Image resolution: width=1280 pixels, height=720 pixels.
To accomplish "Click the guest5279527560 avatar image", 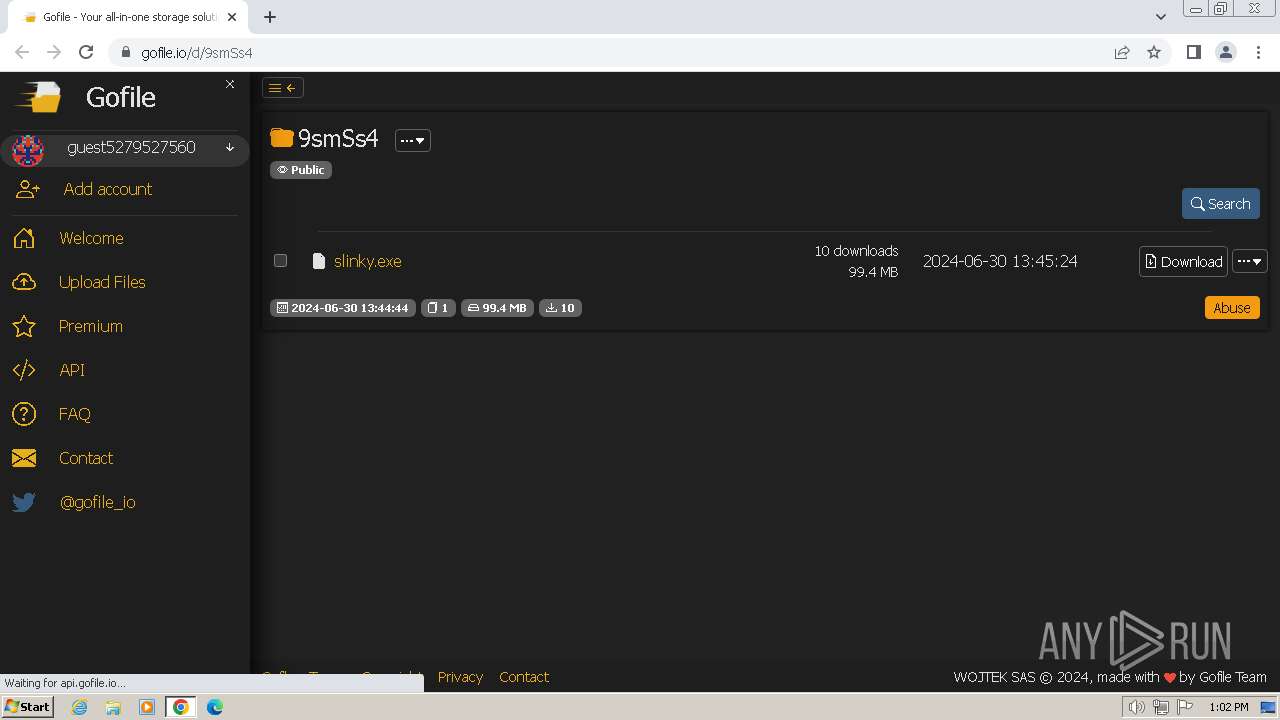I will 28,150.
